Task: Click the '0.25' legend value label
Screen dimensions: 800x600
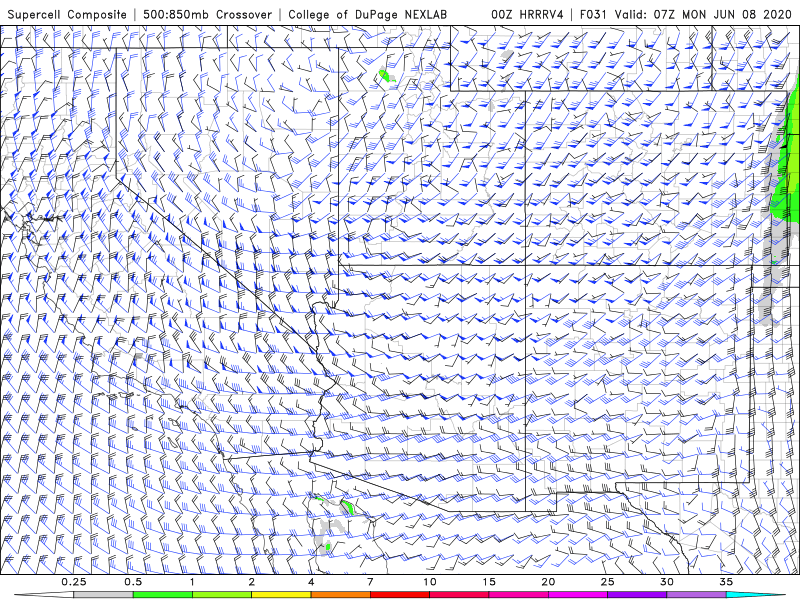Action: point(74,582)
